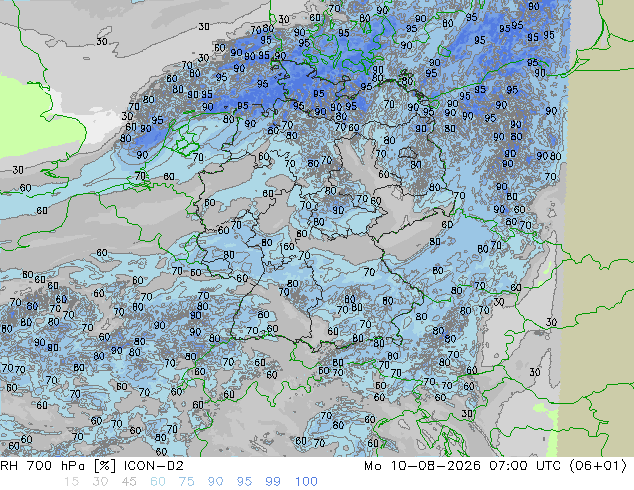Click the date 'Mo 10-08-2026' in footer
Screen dimensions: 634x490
point(422,466)
